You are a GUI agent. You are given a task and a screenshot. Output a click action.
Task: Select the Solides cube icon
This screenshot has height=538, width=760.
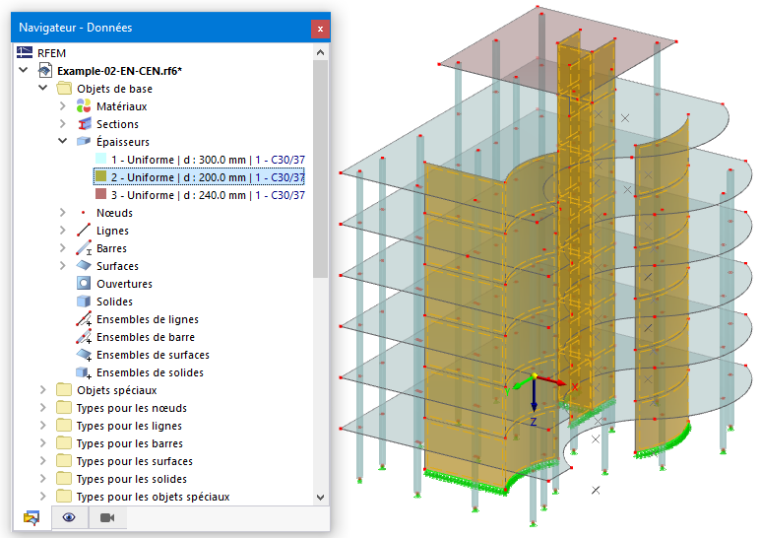pyautogui.click(x=84, y=301)
